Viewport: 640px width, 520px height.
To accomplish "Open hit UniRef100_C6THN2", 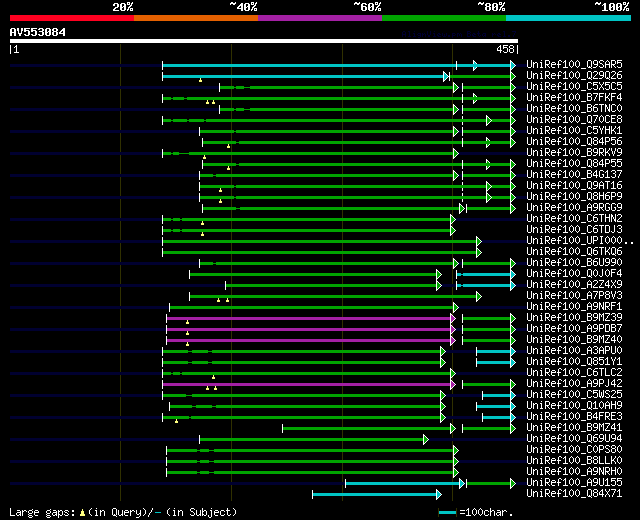I will 574,219.
